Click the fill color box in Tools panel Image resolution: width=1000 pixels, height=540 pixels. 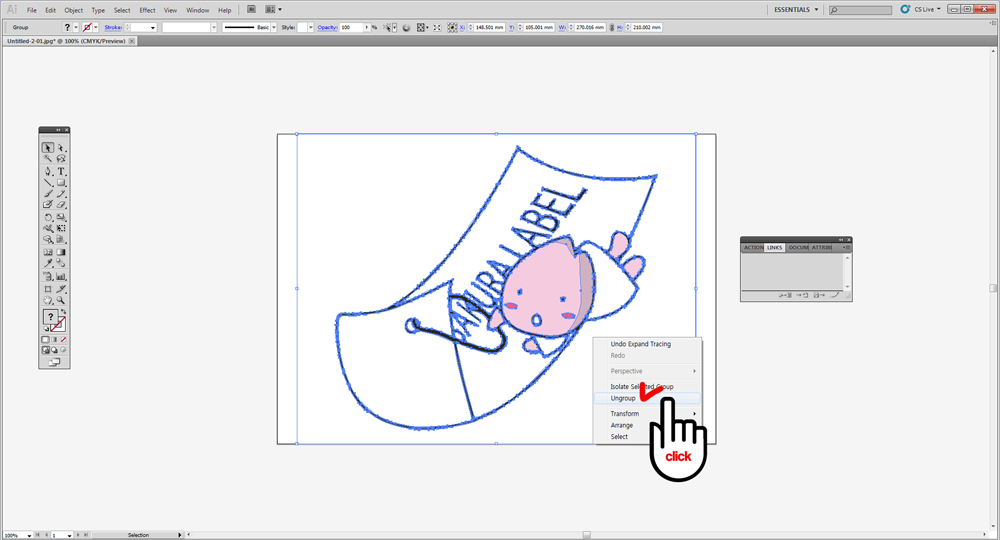pos(50,316)
